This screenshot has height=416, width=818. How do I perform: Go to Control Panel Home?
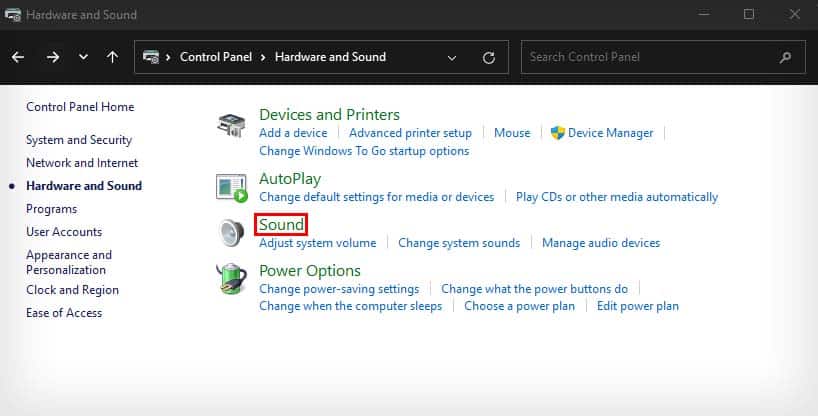click(x=80, y=107)
